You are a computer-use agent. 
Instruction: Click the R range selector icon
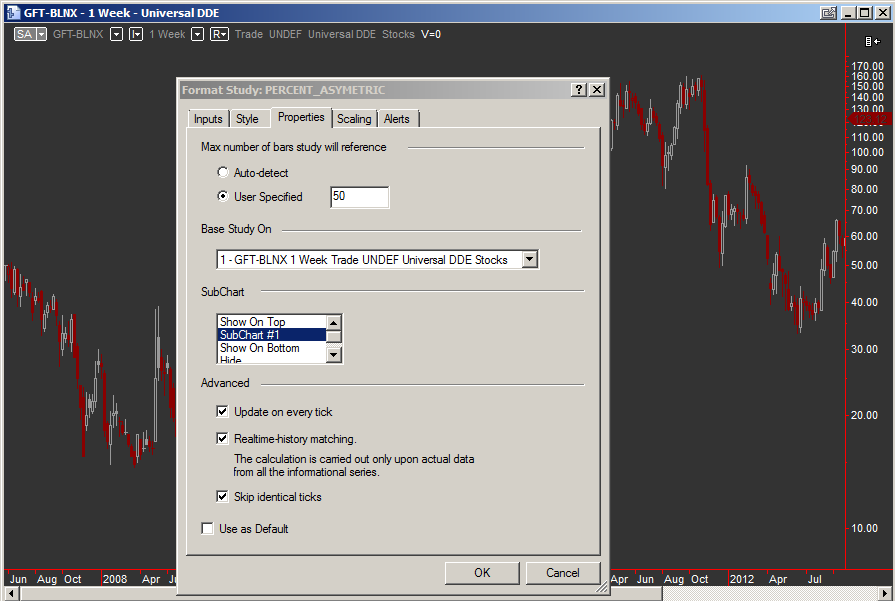219,34
